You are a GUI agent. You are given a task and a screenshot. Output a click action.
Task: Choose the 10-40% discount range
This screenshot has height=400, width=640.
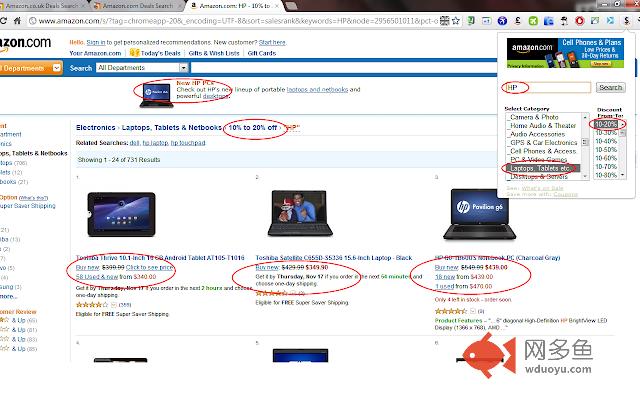click(x=606, y=141)
